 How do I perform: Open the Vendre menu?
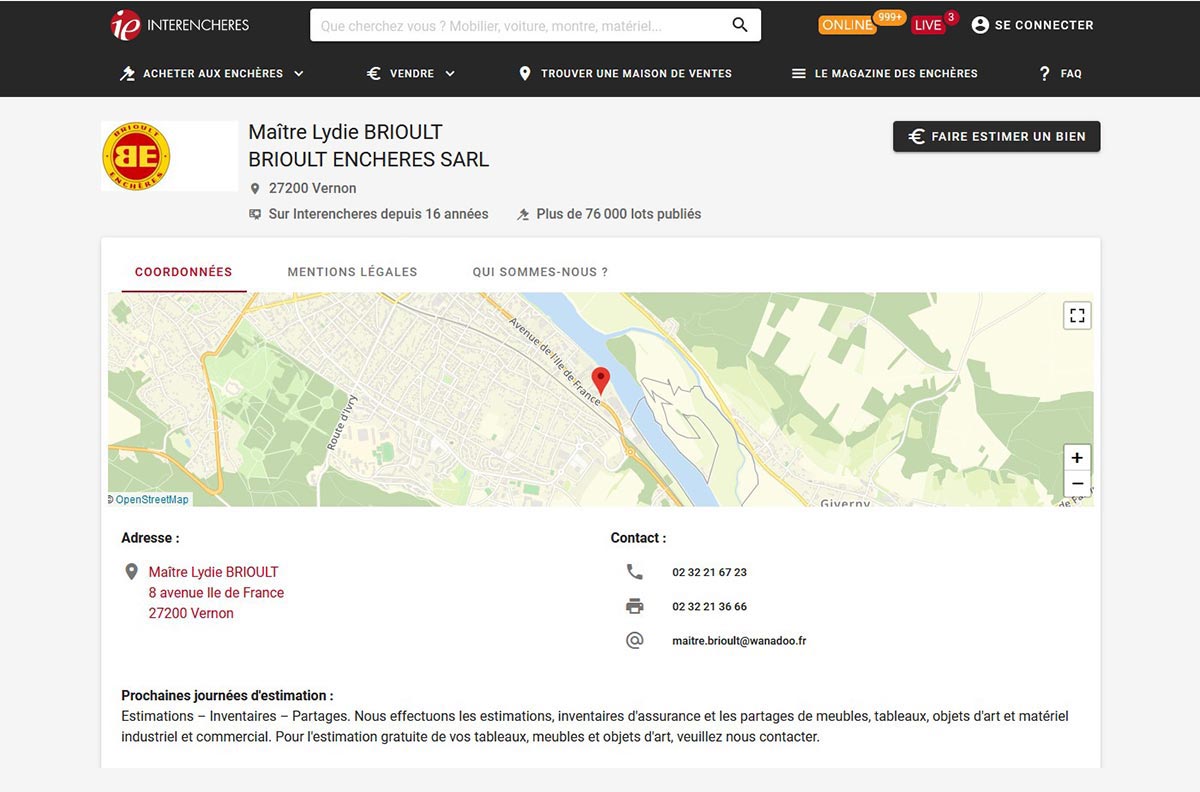[x=411, y=73]
